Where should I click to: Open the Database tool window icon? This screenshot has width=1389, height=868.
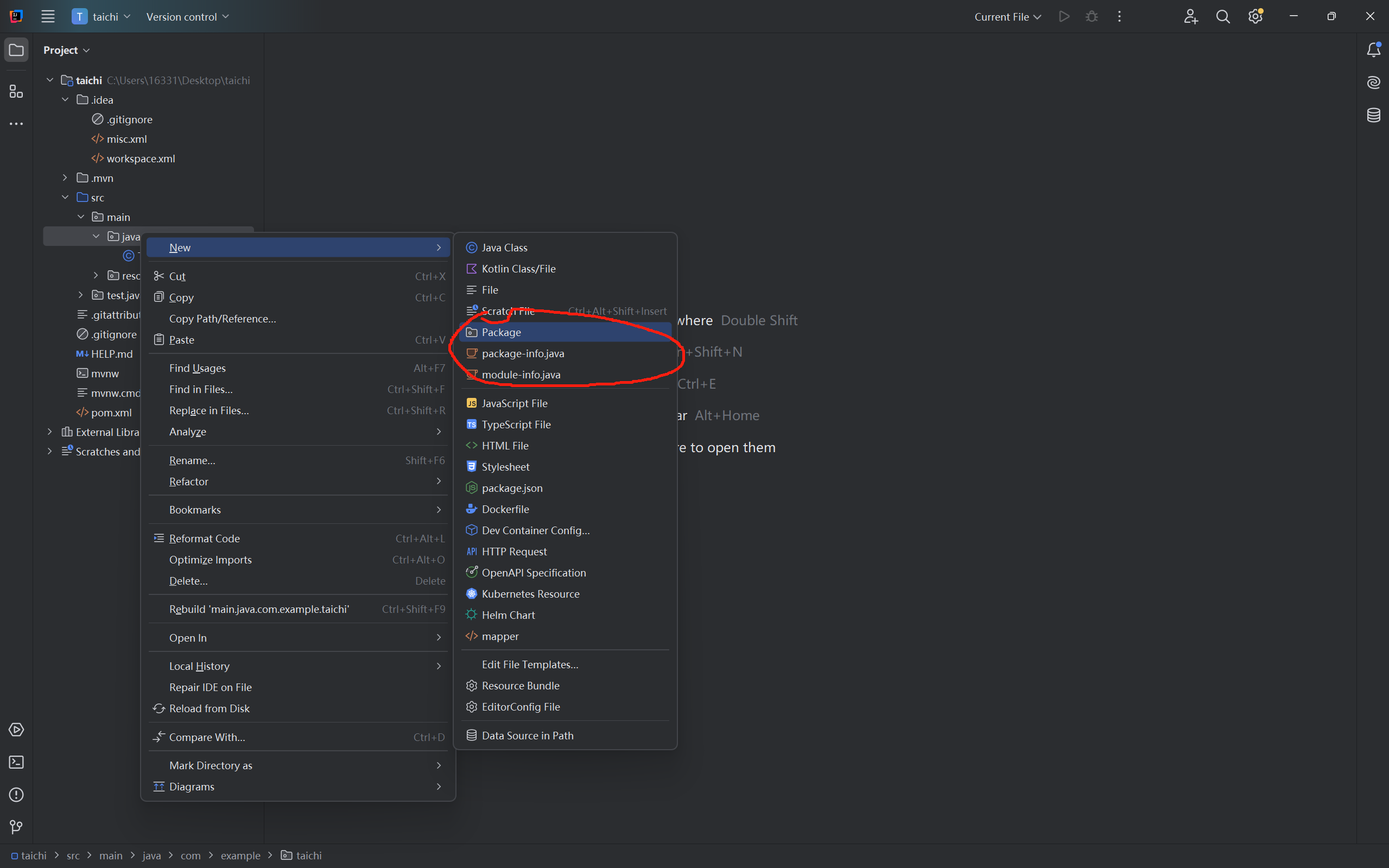[1373, 115]
